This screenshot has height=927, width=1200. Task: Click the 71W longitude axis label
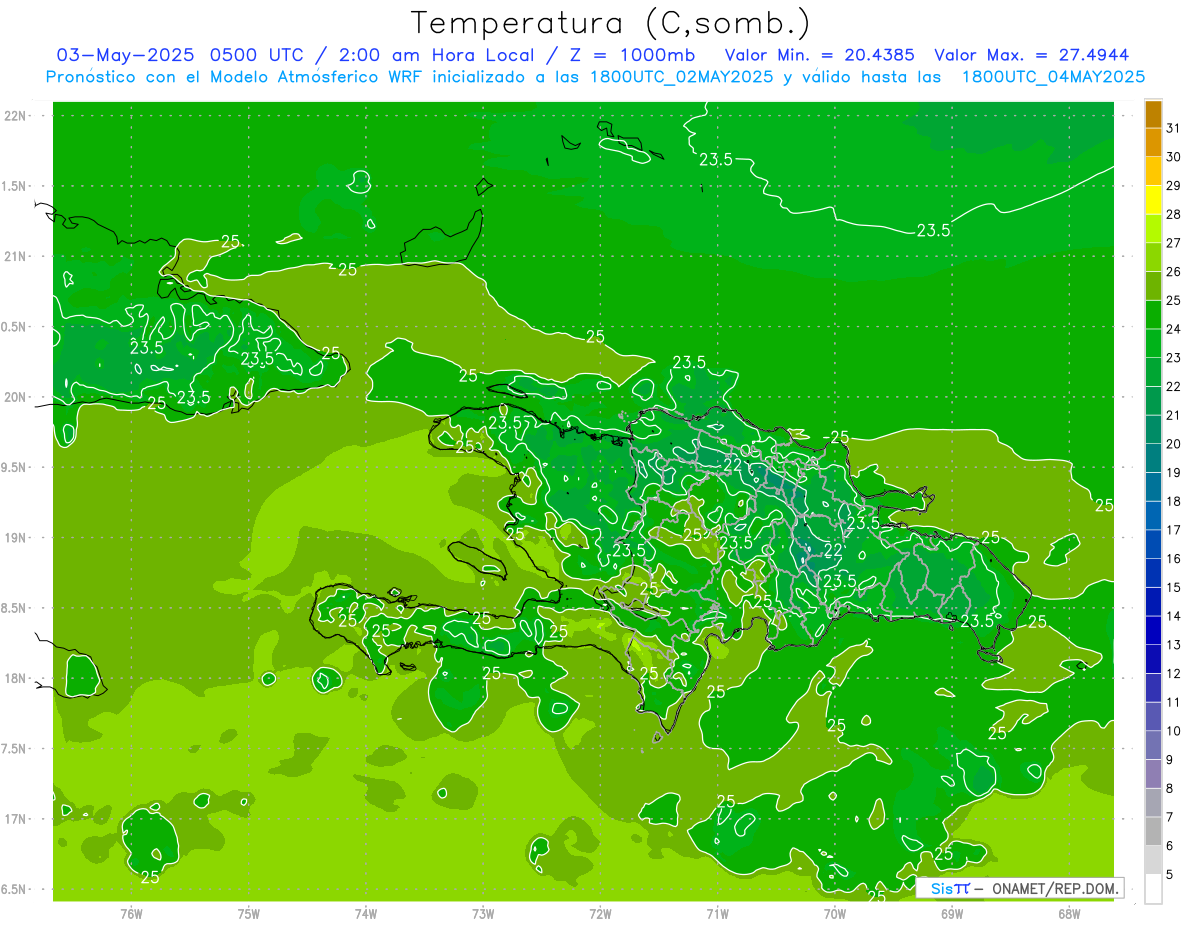pos(717,914)
